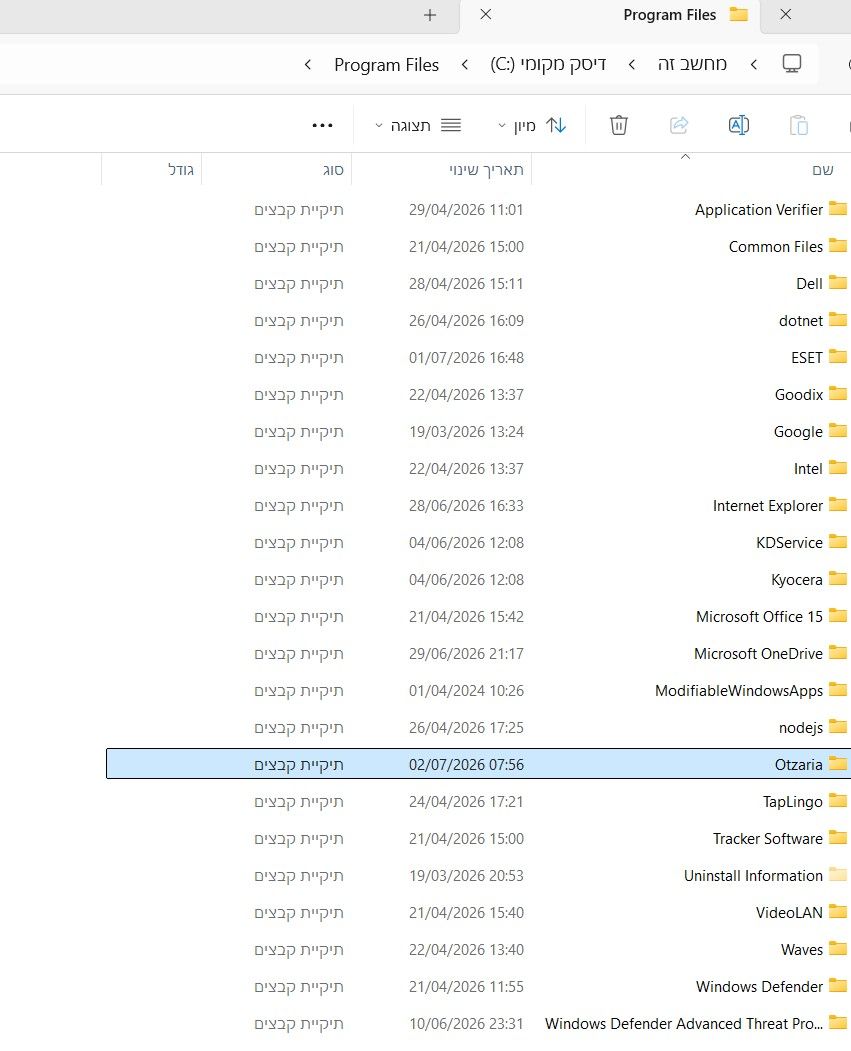Select the TapLingo folder icon

point(838,800)
